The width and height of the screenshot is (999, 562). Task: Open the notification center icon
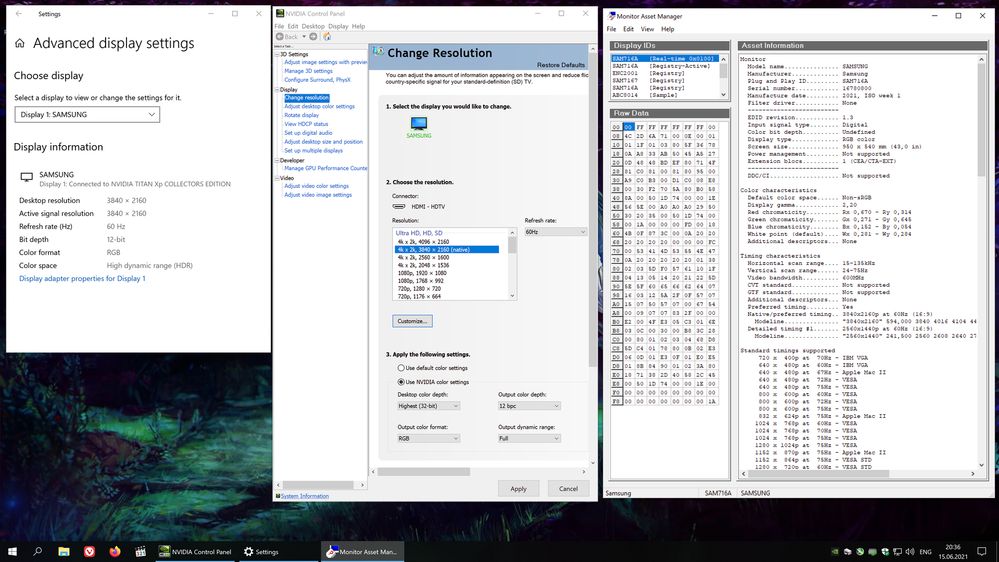982,552
